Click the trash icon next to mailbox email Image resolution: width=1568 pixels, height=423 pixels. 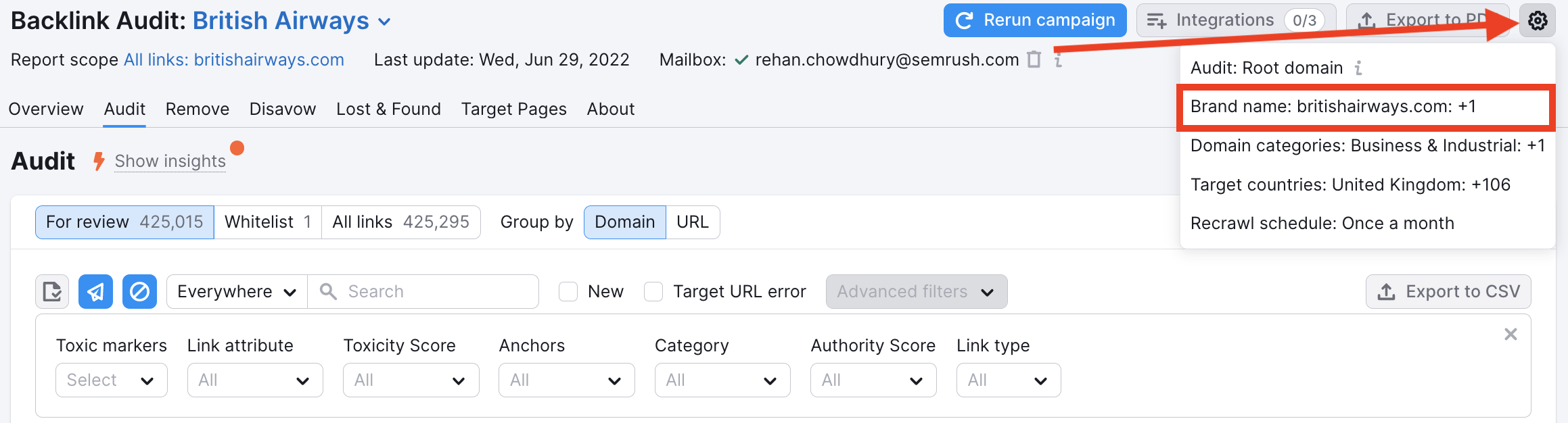[x=1034, y=59]
